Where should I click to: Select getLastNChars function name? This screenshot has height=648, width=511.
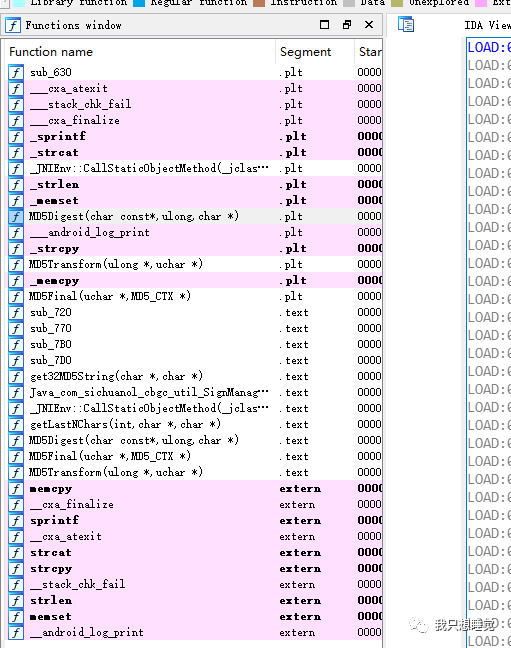125,424
